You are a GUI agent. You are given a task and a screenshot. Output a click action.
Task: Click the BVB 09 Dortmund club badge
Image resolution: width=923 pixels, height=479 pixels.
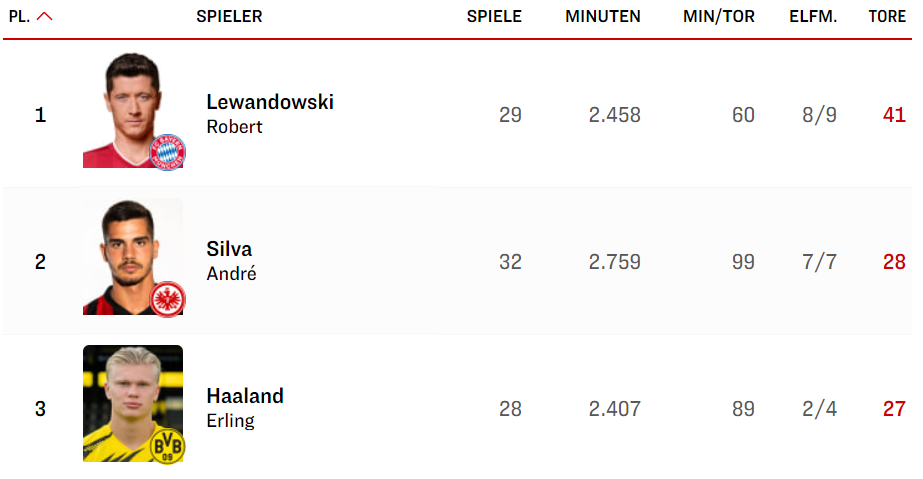[168, 447]
